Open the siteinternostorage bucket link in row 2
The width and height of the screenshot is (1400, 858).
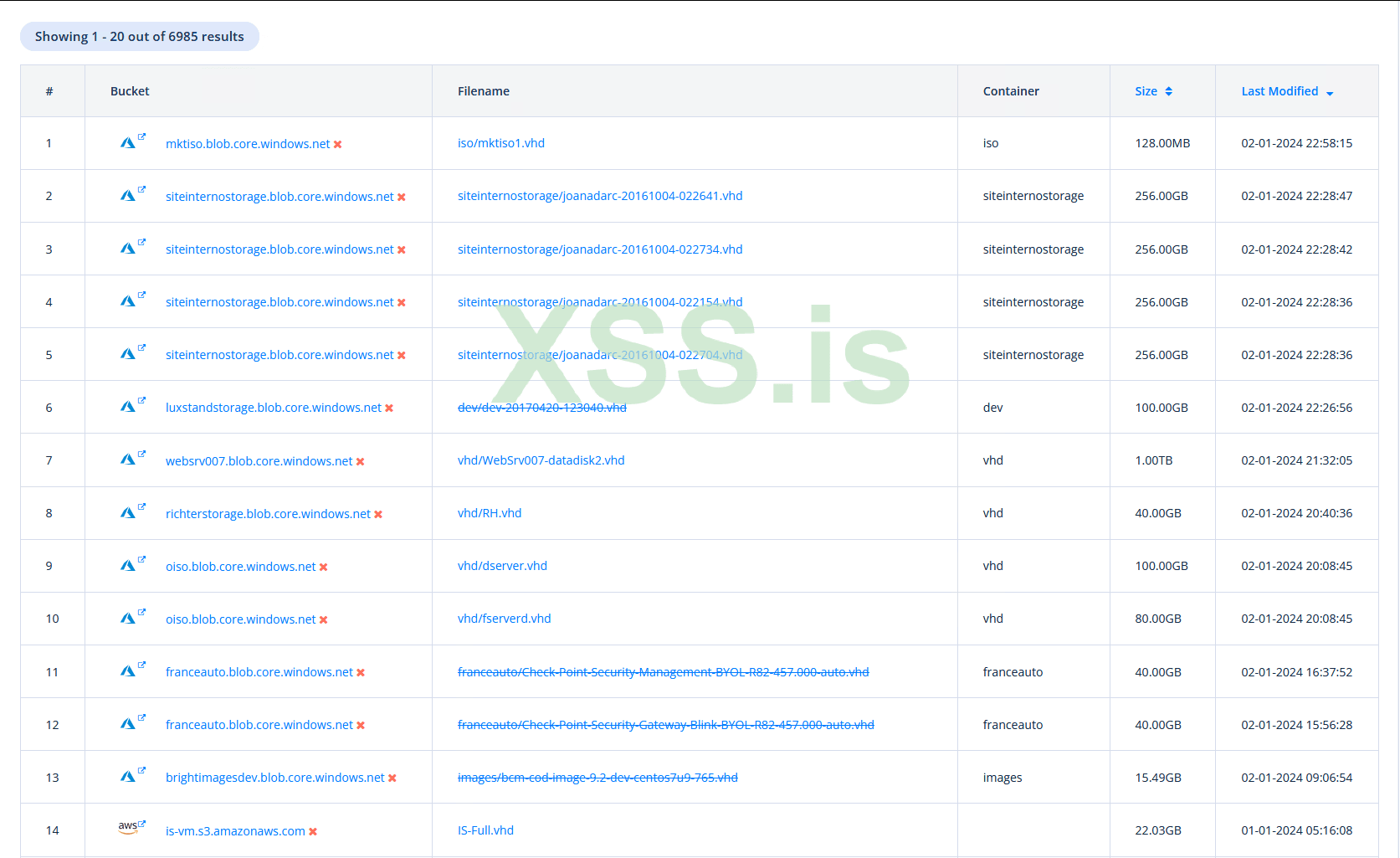tap(279, 197)
